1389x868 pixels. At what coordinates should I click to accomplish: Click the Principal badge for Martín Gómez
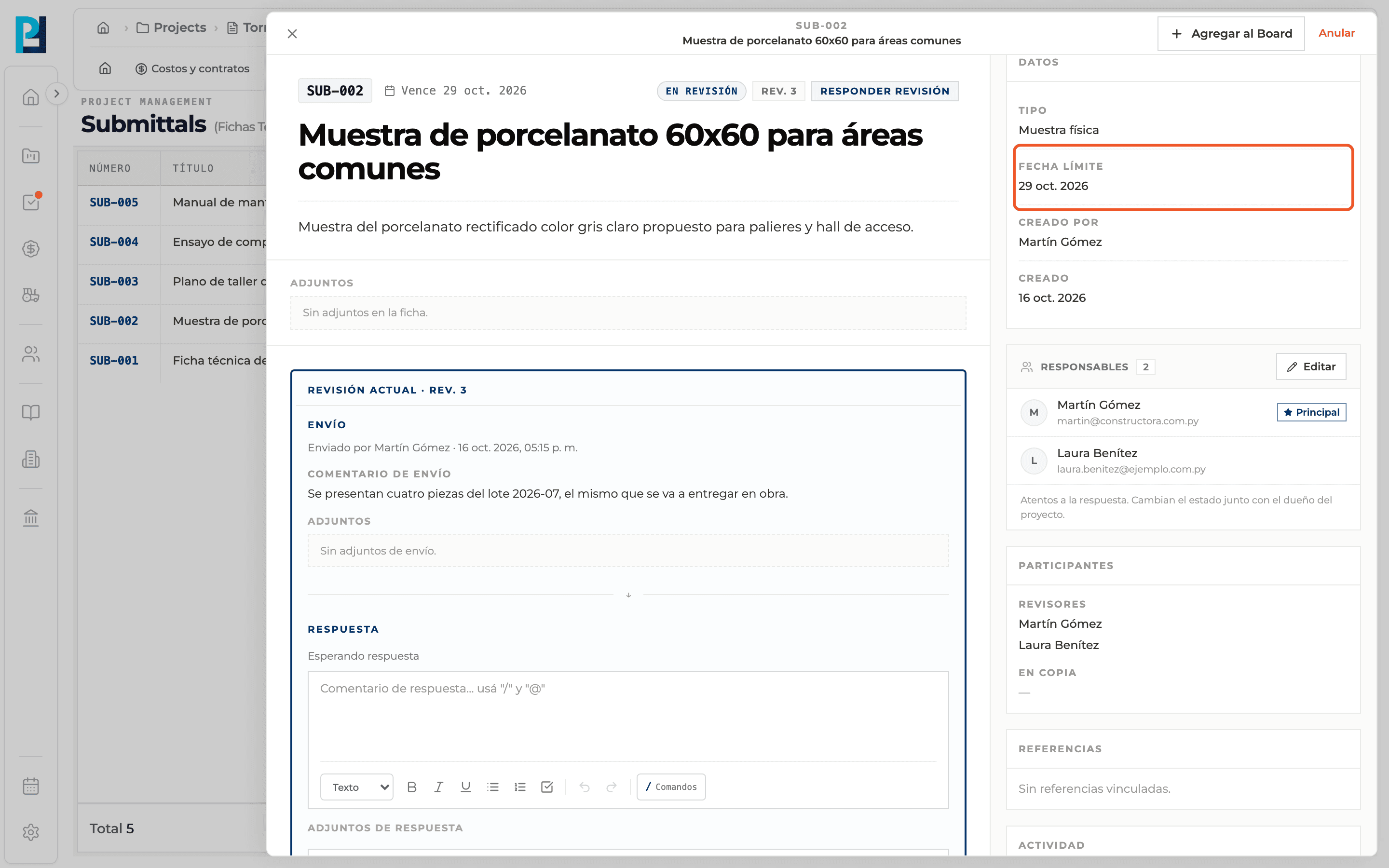(x=1311, y=412)
